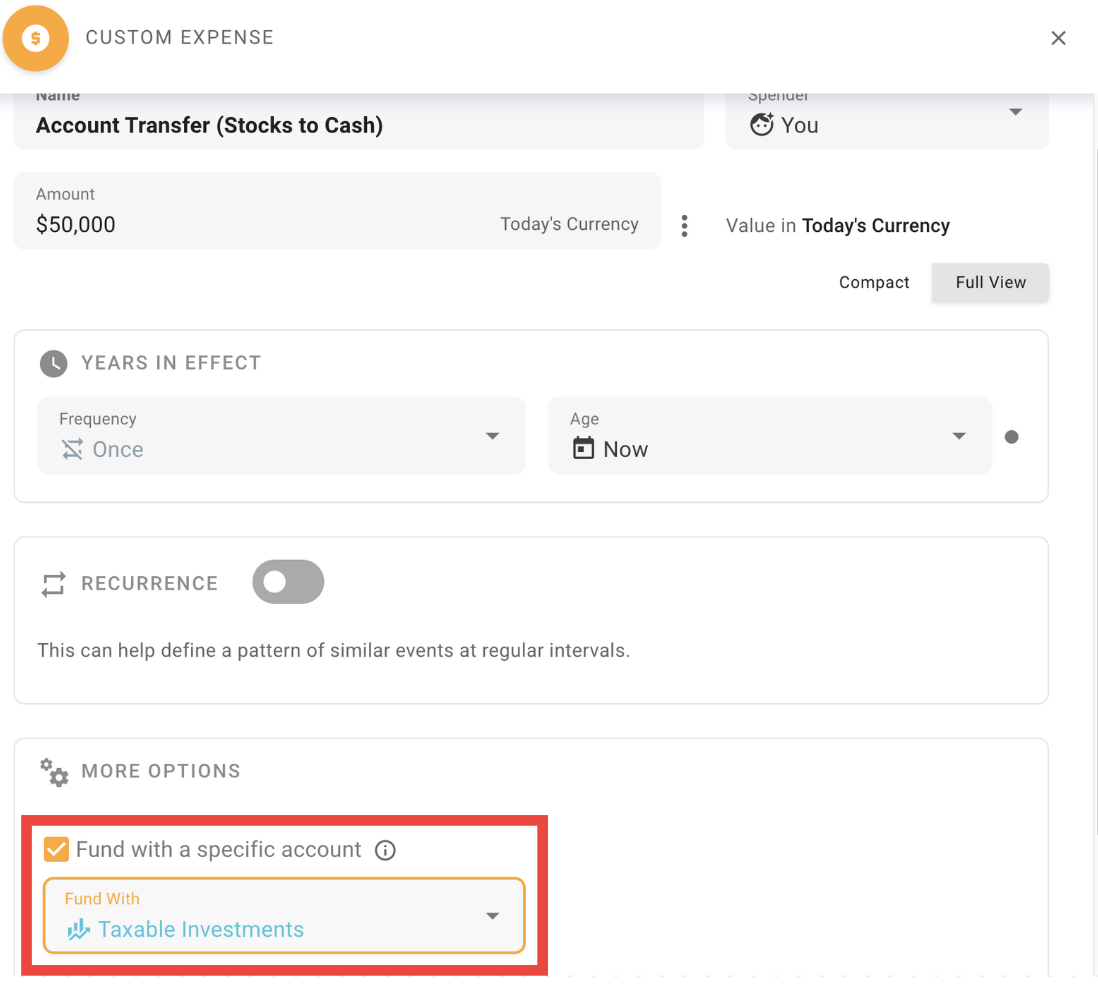Open the Age dropdown

(x=959, y=436)
